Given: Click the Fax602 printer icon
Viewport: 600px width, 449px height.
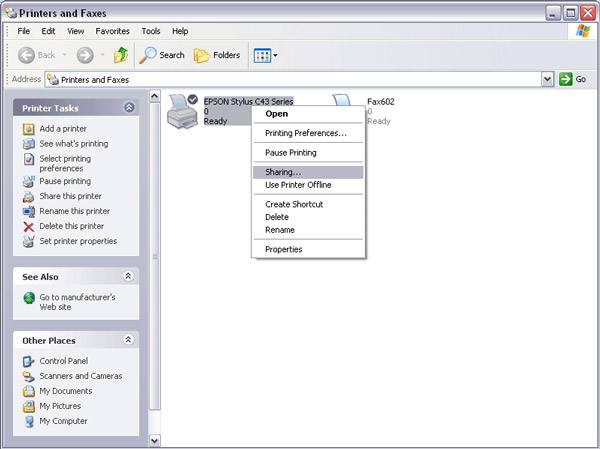Looking at the screenshot, I should tap(345, 108).
